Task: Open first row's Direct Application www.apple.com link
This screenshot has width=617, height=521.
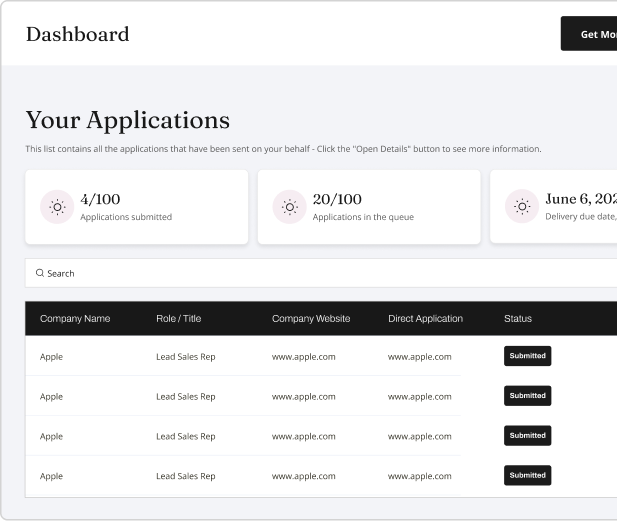Action: point(419,357)
